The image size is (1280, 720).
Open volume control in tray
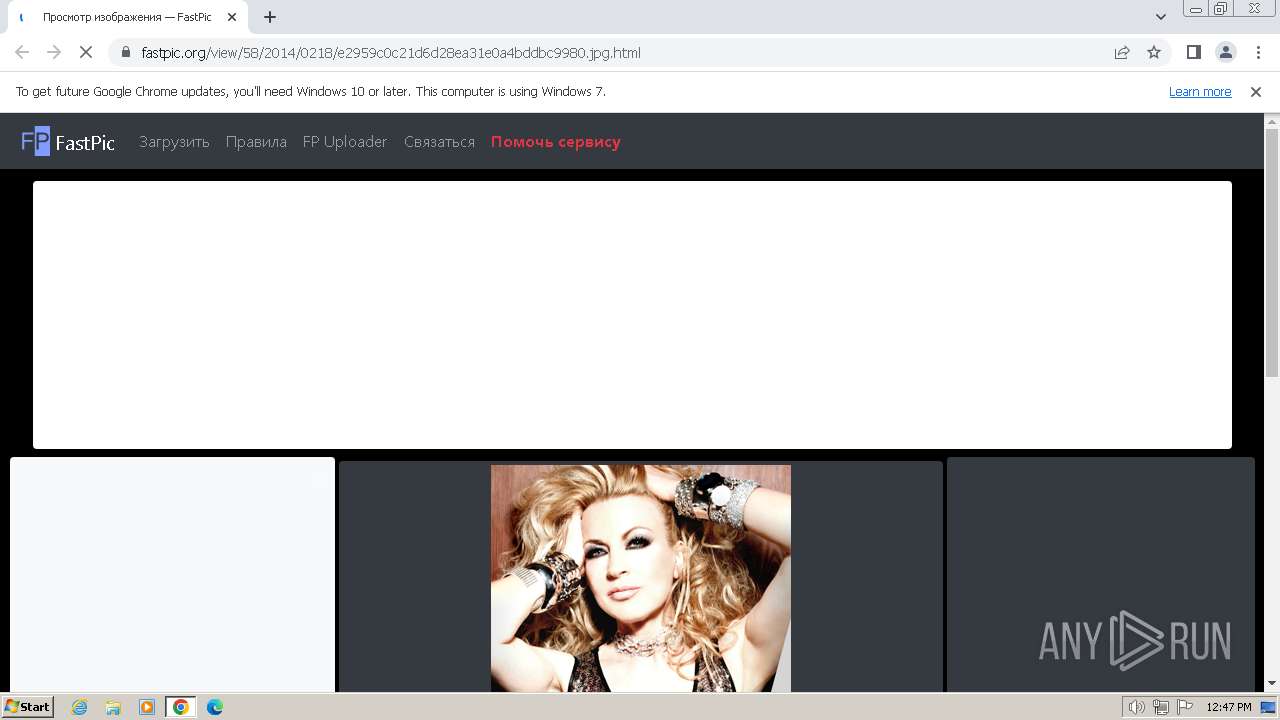pyautogui.click(x=1137, y=707)
